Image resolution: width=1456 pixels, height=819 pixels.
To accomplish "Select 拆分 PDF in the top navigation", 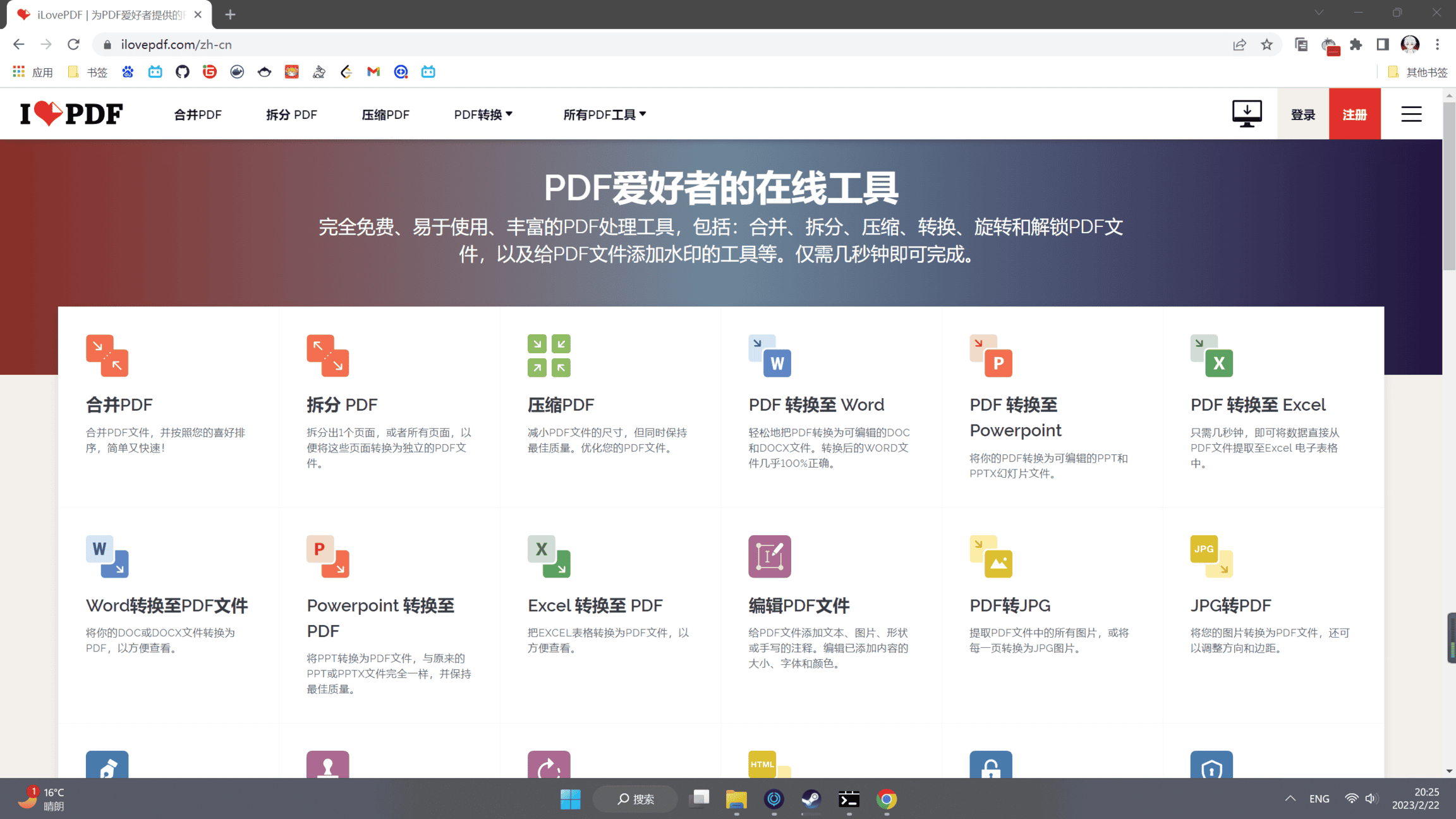I will pyautogui.click(x=291, y=114).
